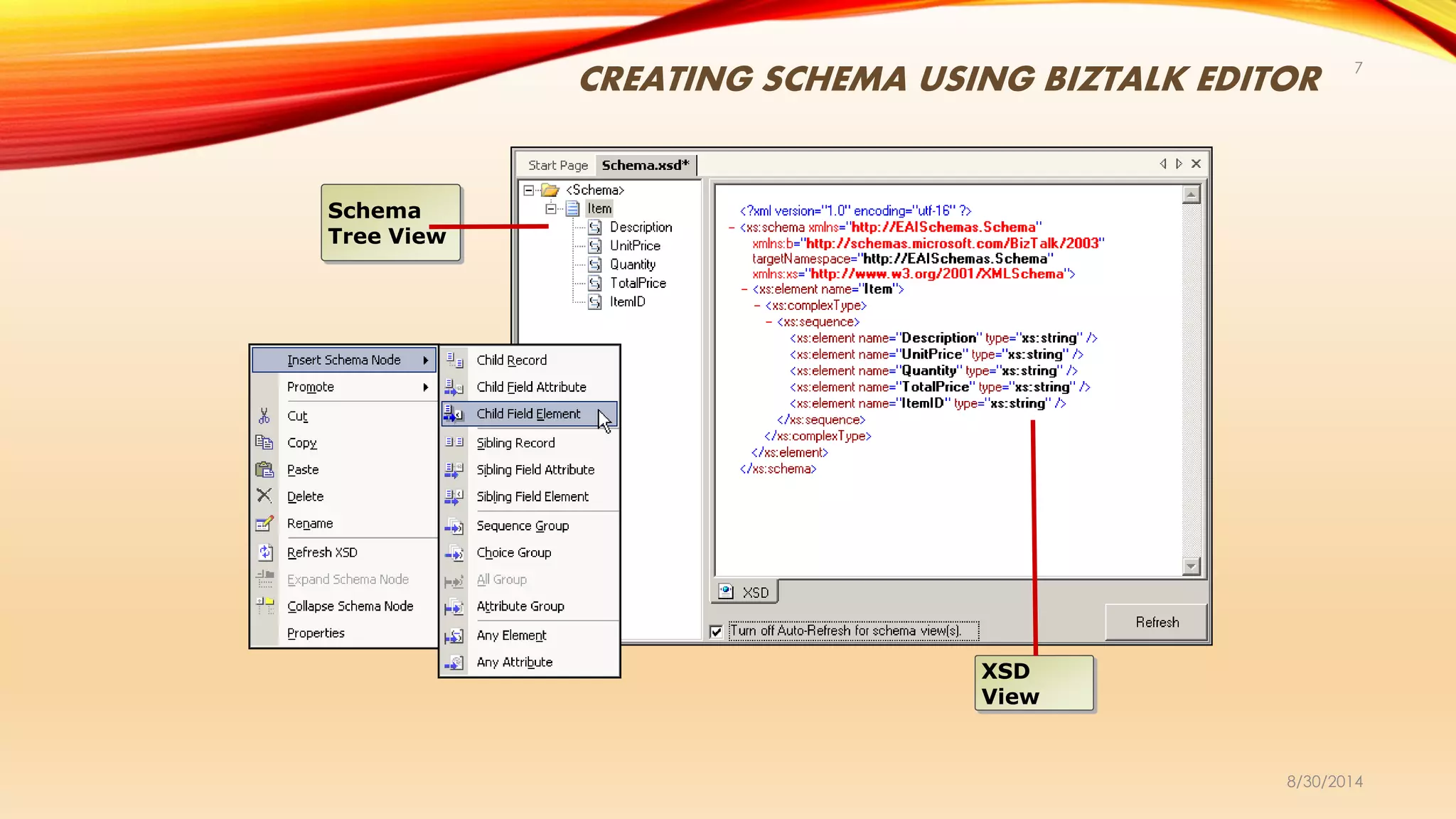
Task: Click the ItemID field element icon
Action: coord(595,301)
